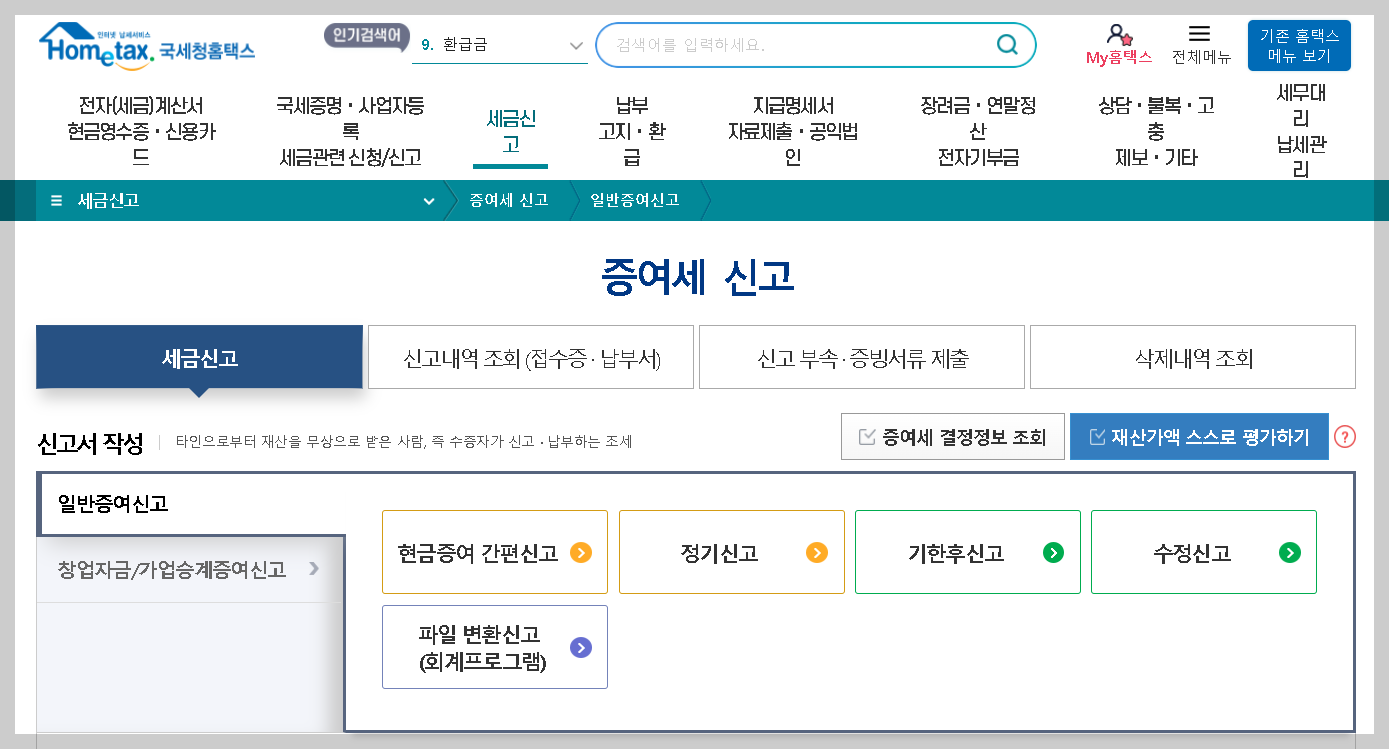1389x749 pixels.
Task: Click the search magnifier icon
Action: [x=1006, y=44]
